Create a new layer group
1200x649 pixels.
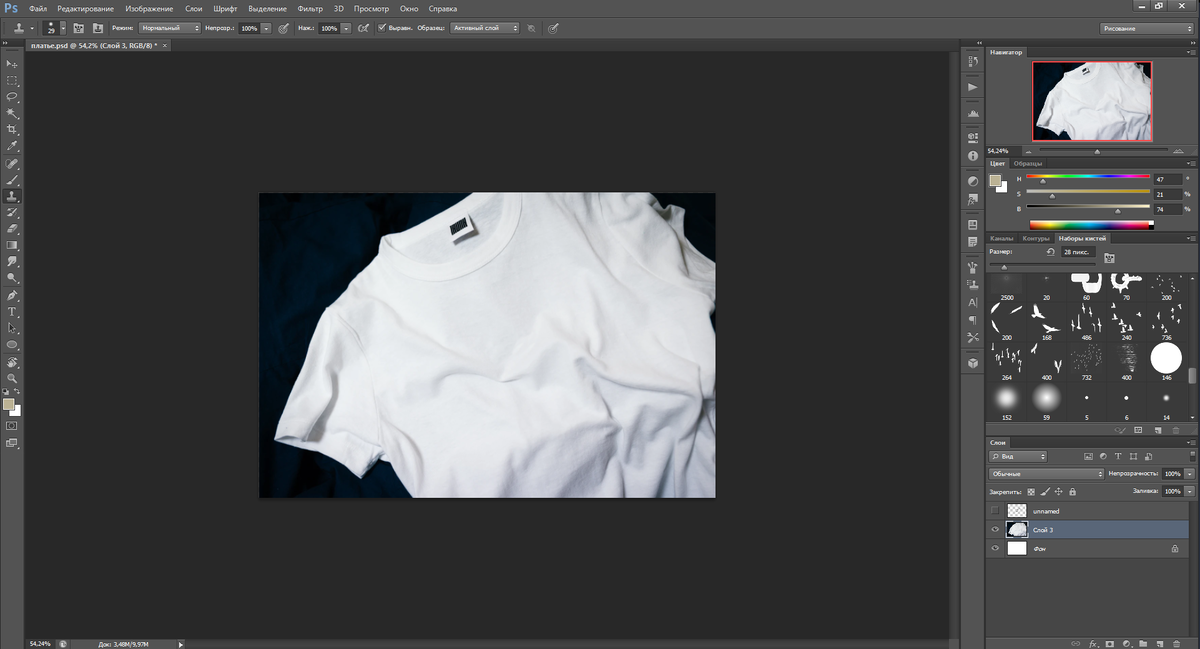1142,643
